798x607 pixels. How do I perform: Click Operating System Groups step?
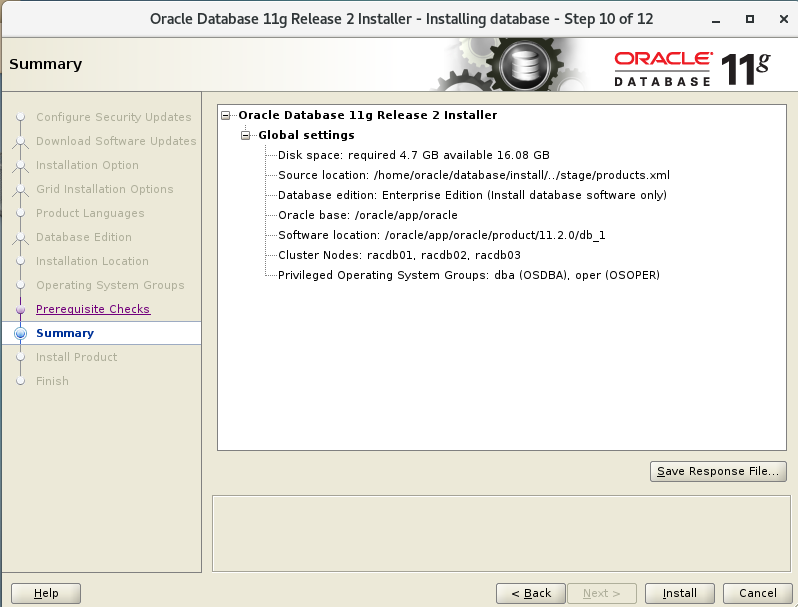(x=110, y=285)
